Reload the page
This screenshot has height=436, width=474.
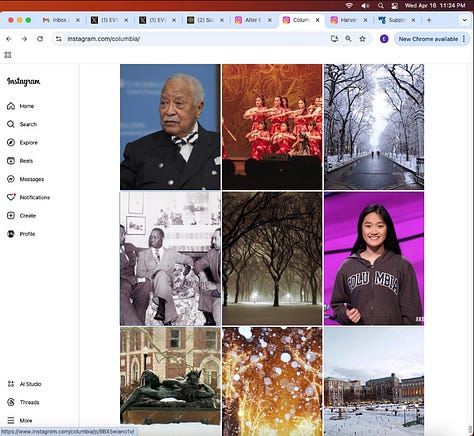(x=40, y=39)
